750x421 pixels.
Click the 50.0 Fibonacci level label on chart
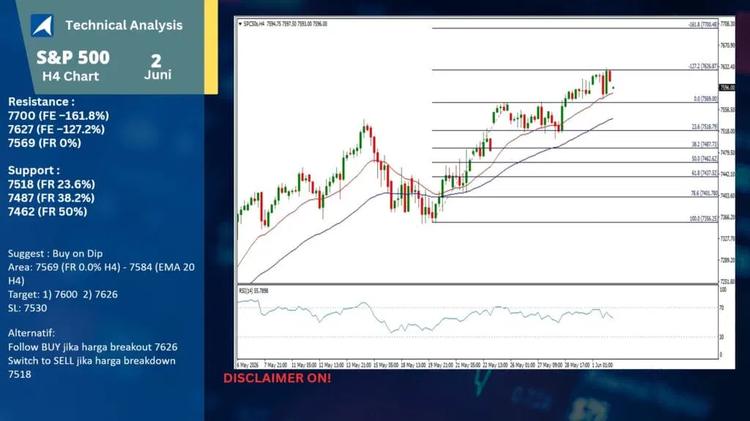pos(705,159)
